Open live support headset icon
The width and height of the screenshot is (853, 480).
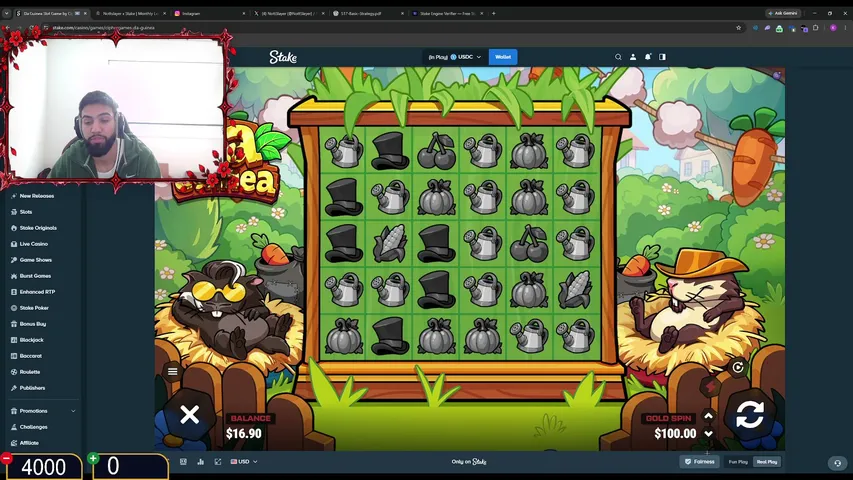[837, 463]
